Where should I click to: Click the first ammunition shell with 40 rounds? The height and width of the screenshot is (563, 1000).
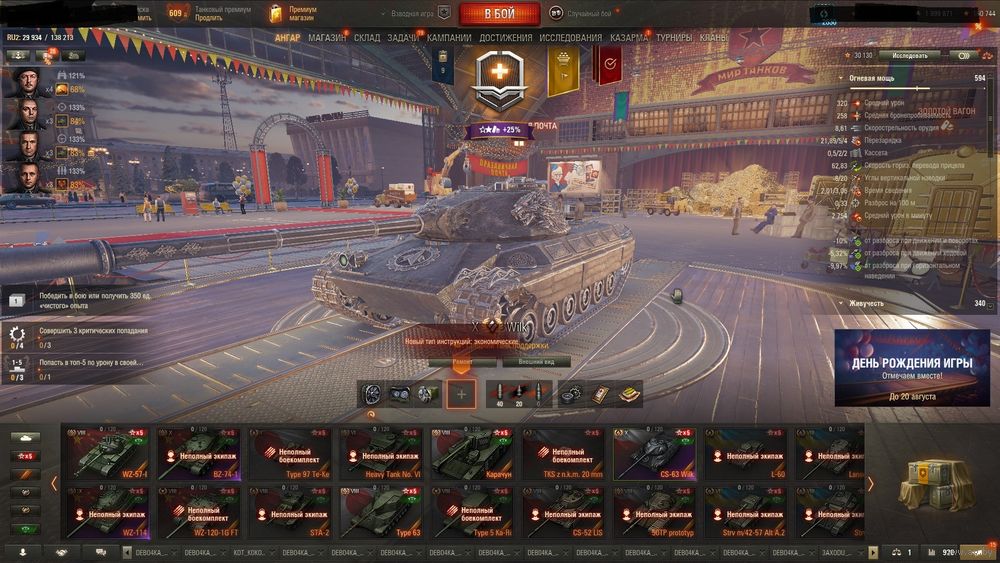point(499,395)
